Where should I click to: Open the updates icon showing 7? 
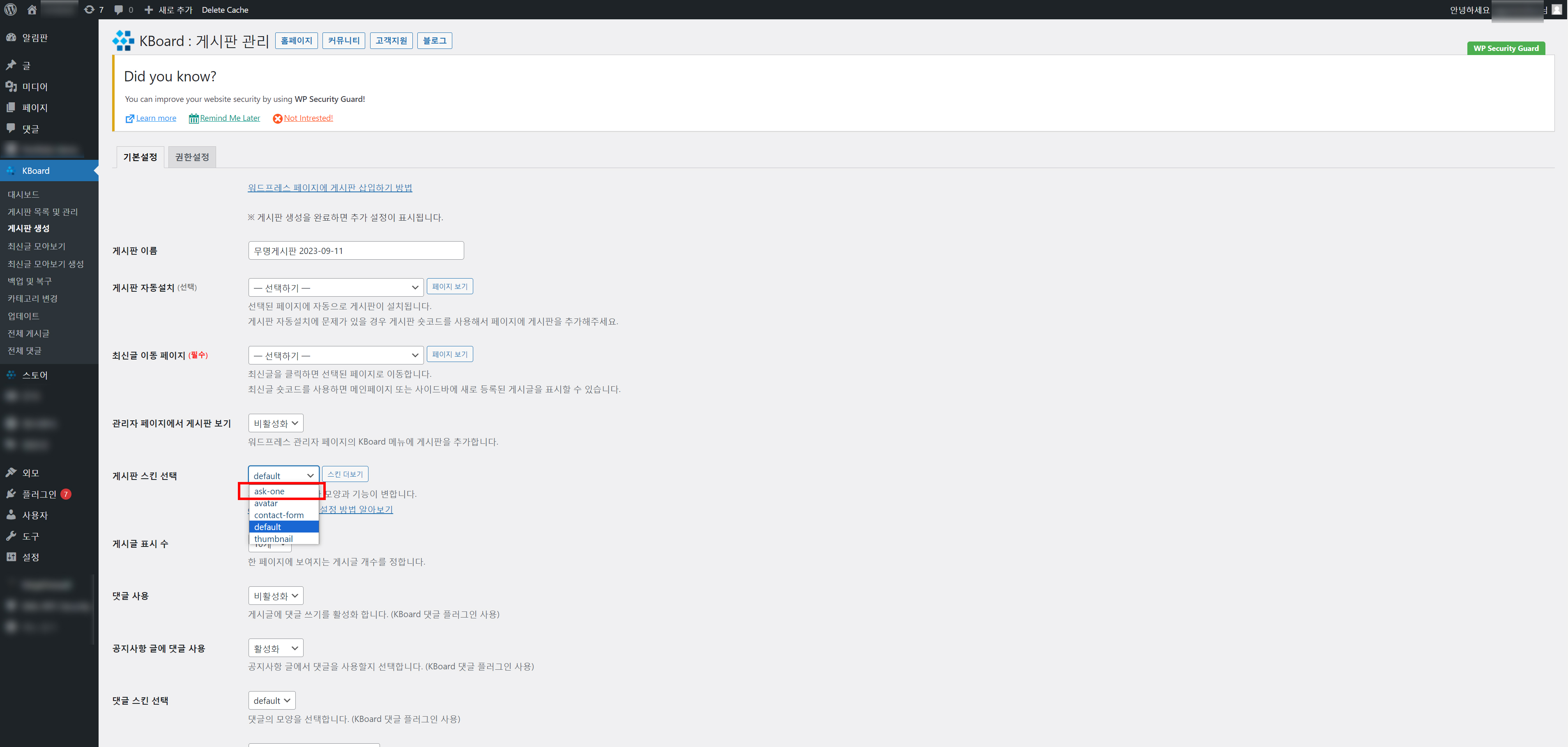(x=90, y=10)
